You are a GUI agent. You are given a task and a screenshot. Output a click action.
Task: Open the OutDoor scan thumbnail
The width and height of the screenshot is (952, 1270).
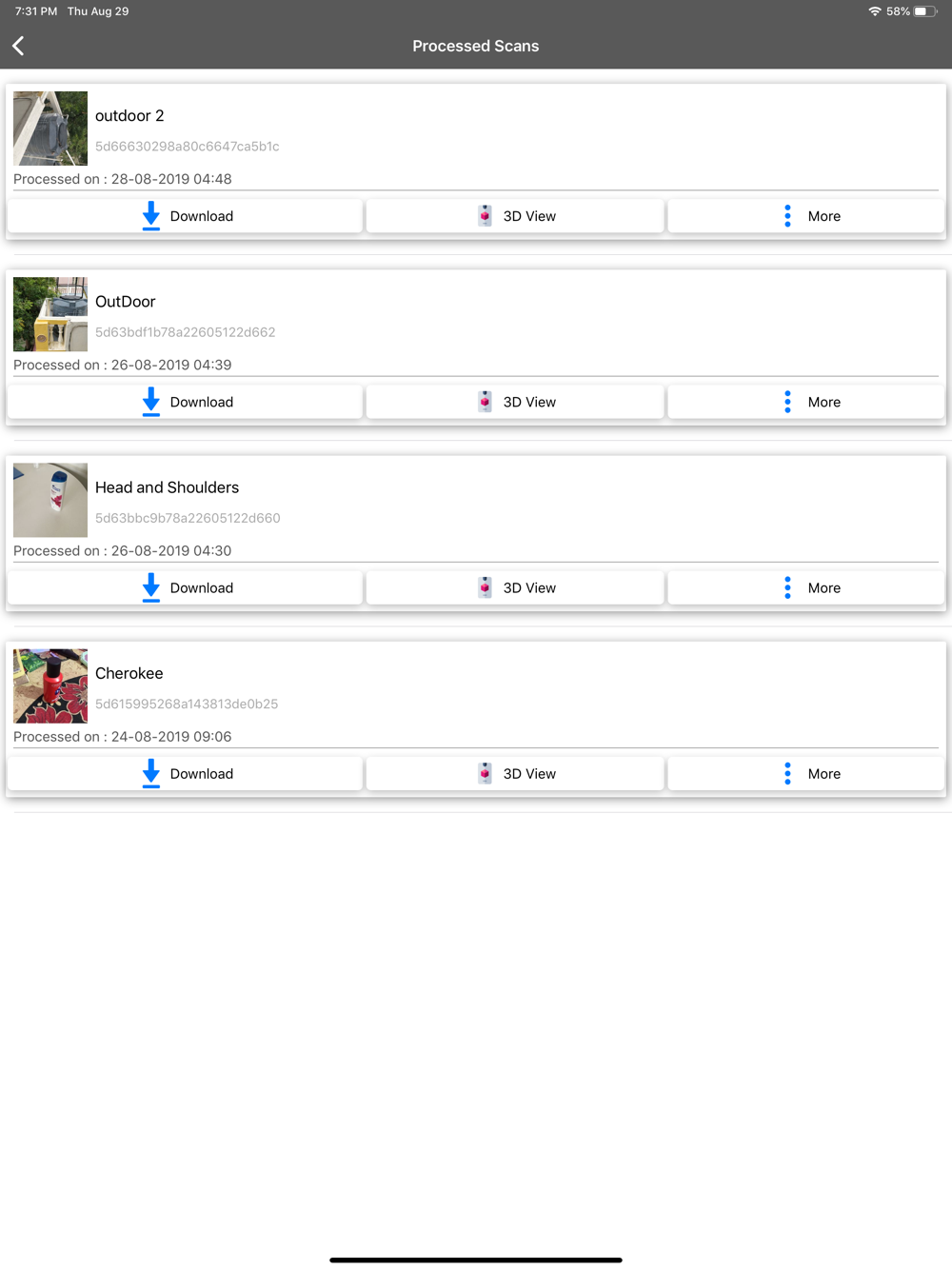pyautogui.click(x=50, y=314)
